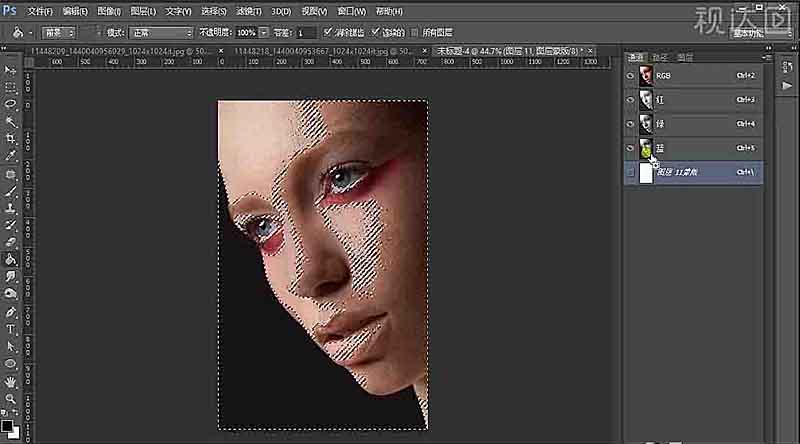Select the Crop tool
800x444 pixels.
click(10, 138)
